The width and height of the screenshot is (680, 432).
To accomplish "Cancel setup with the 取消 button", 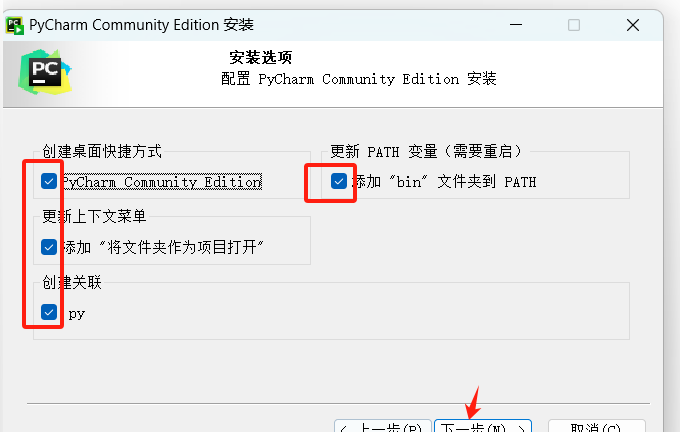I will [596, 426].
